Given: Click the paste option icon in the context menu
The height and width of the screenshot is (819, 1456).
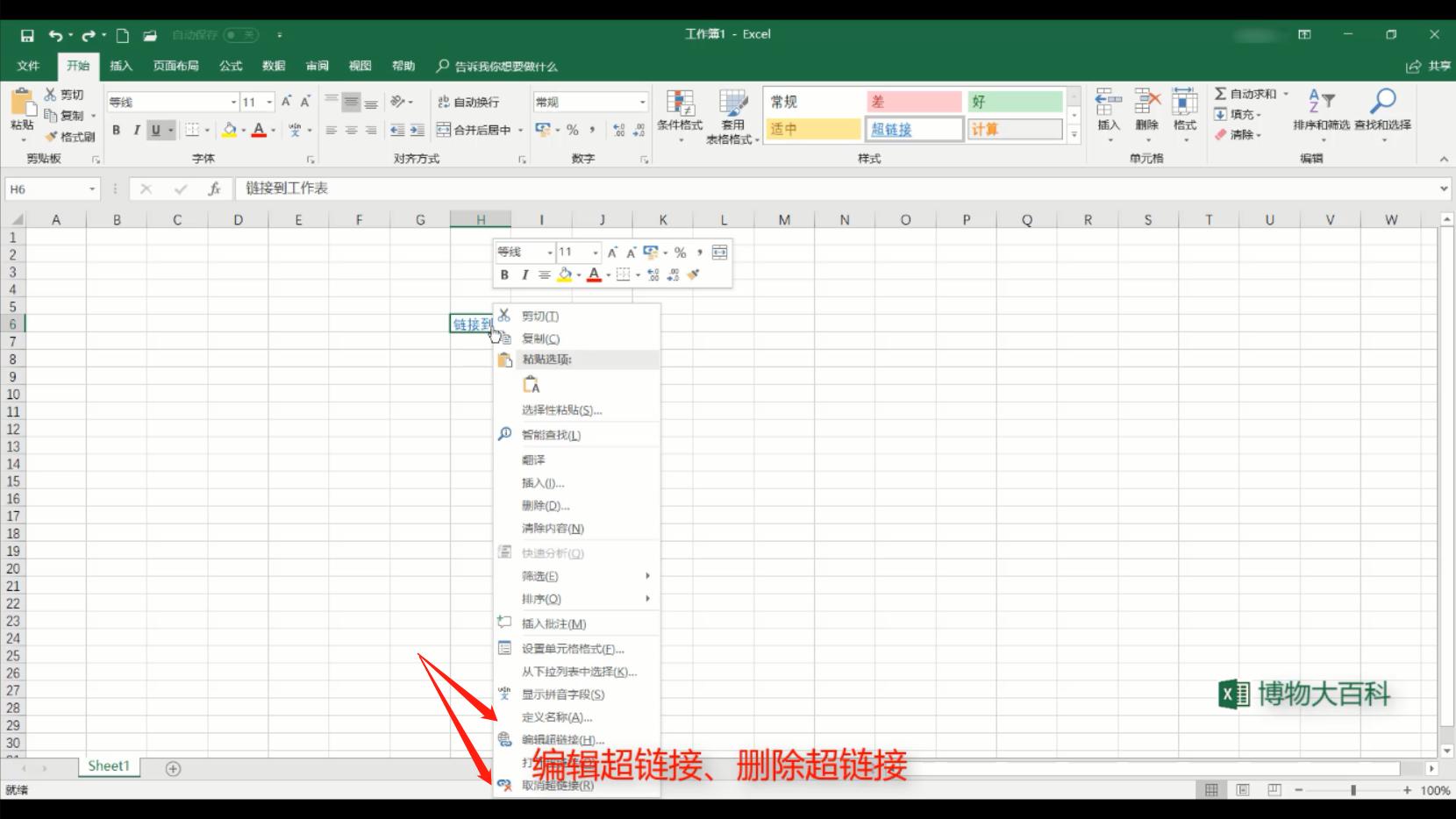Looking at the screenshot, I should click(532, 385).
